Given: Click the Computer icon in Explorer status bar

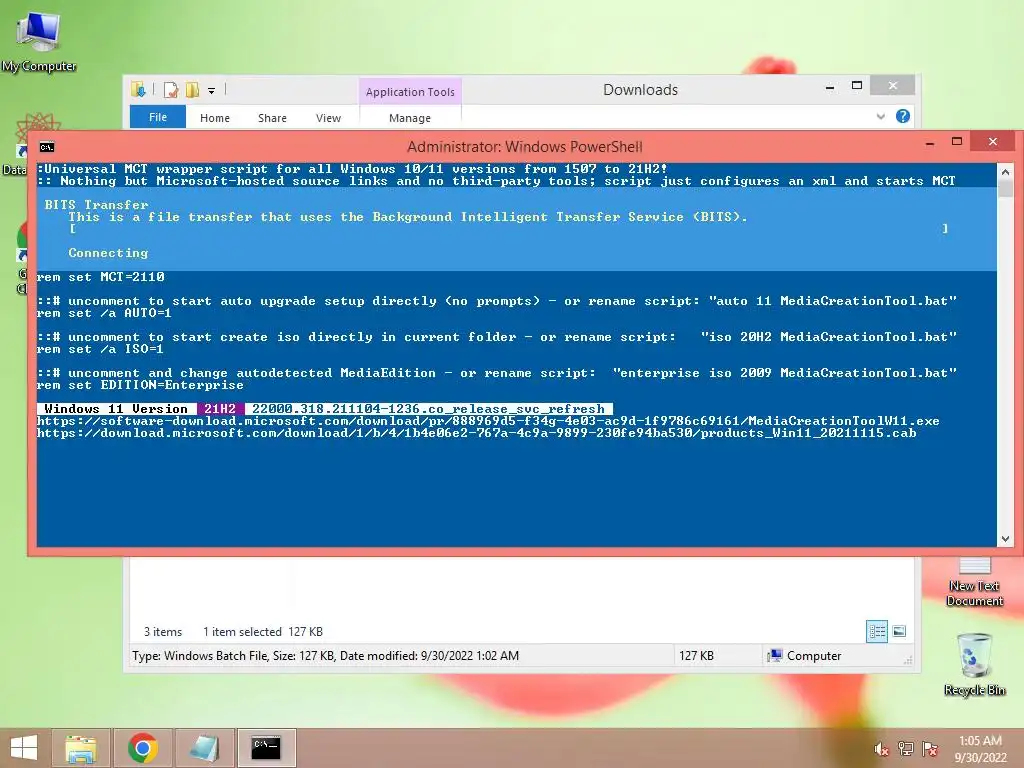Looking at the screenshot, I should click(775, 656).
